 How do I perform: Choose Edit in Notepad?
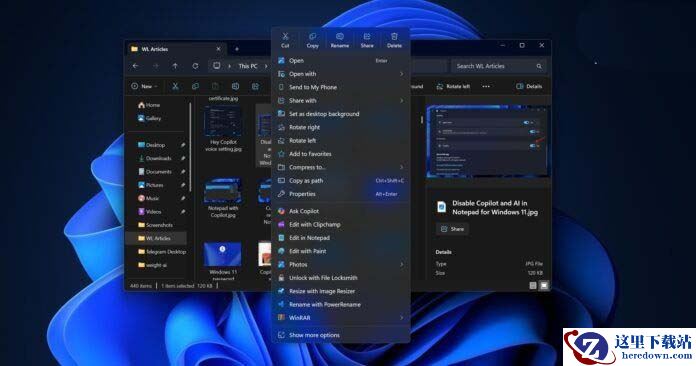click(340, 238)
